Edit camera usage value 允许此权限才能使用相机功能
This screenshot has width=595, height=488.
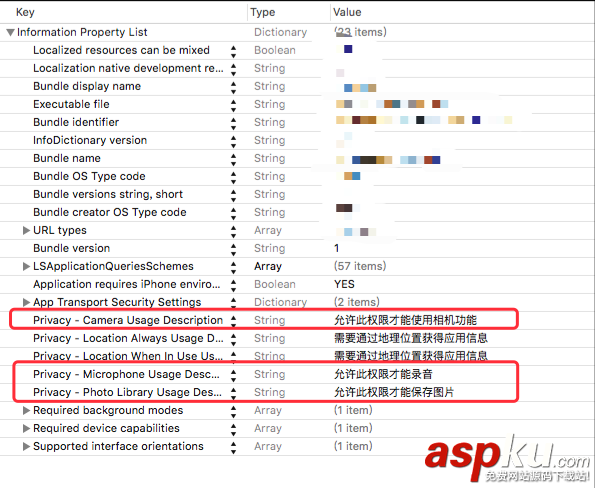coord(405,320)
